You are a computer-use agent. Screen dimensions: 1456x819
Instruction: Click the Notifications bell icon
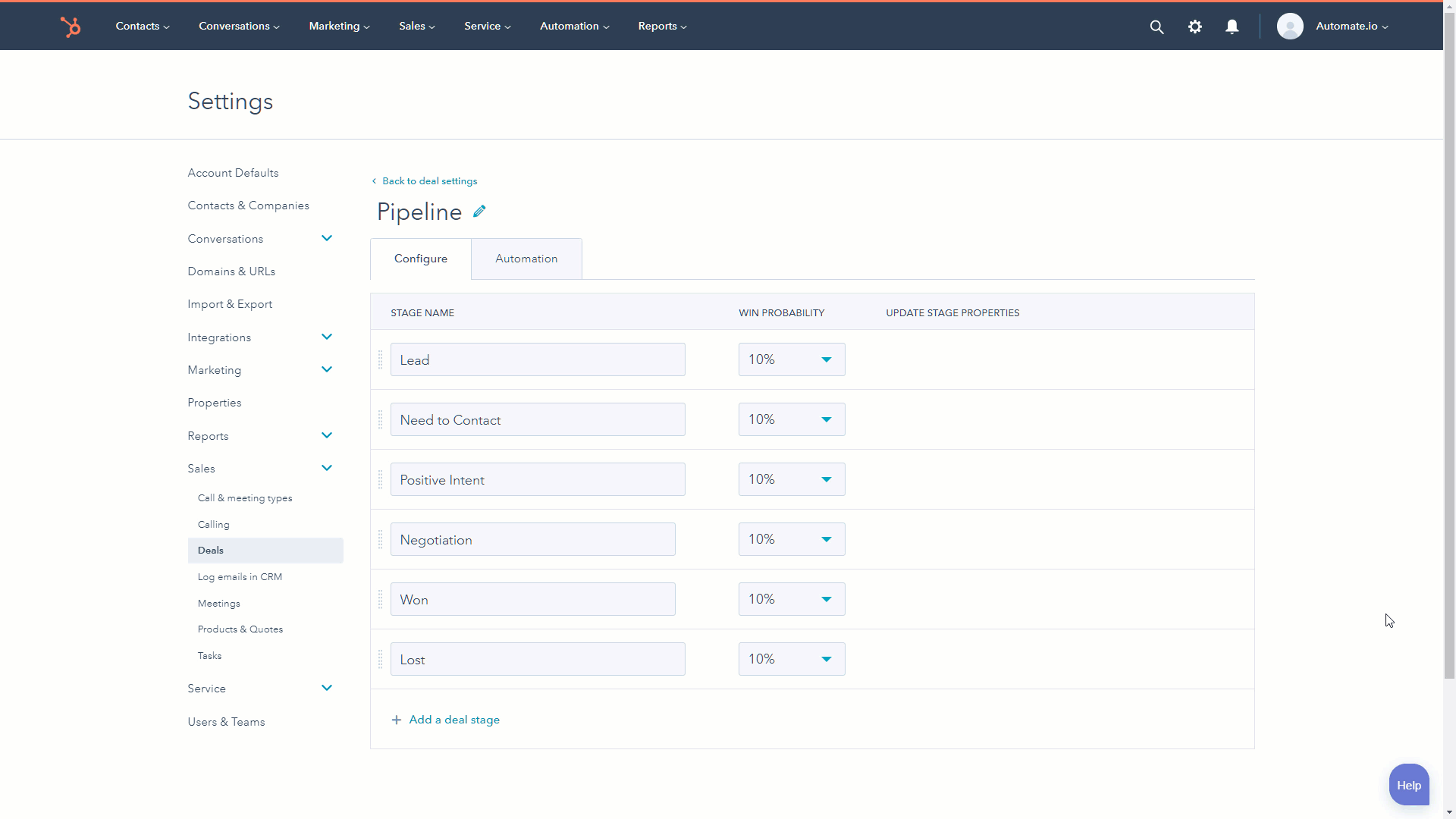1232,26
